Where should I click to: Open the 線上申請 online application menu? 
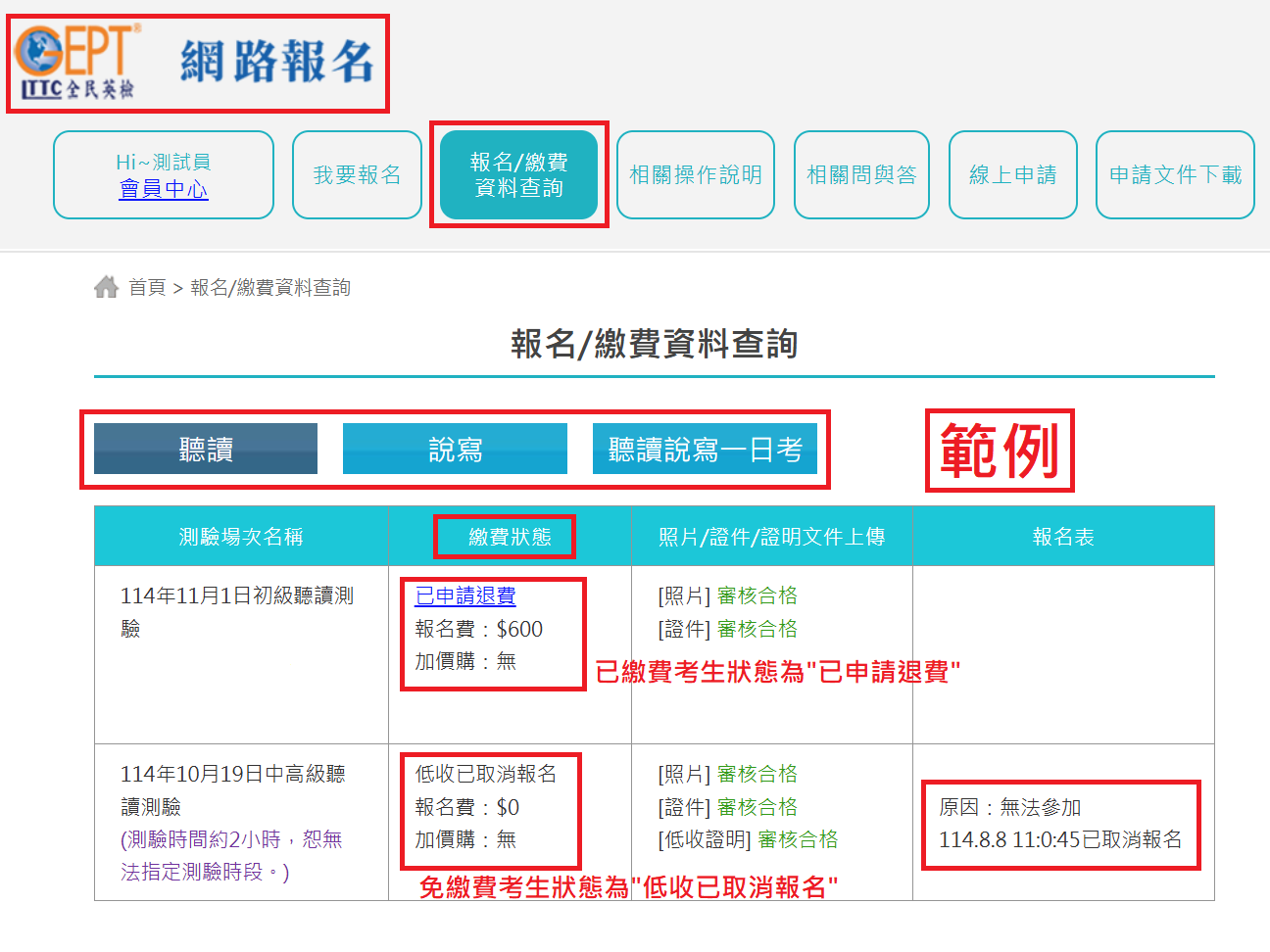1012,174
